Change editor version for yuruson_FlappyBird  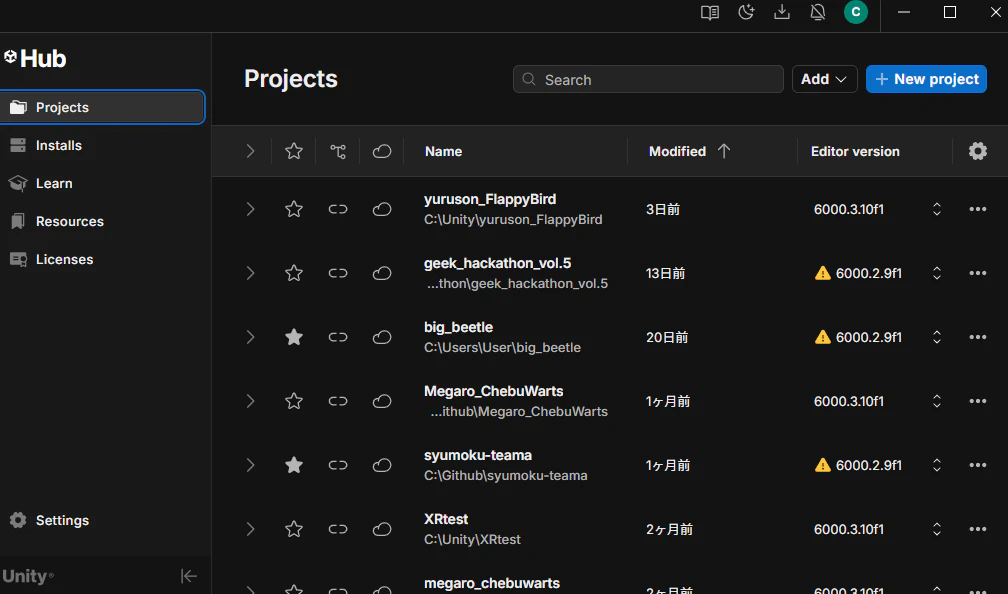(937, 209)
